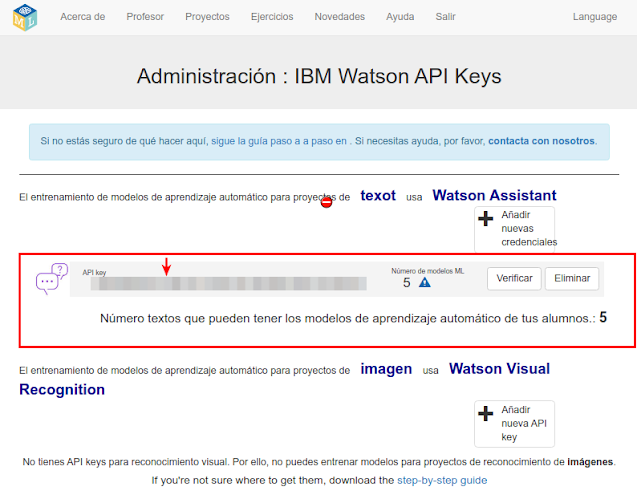Add a new Visual Recognition API key
637x499 pixels.
tap(514, 424)
